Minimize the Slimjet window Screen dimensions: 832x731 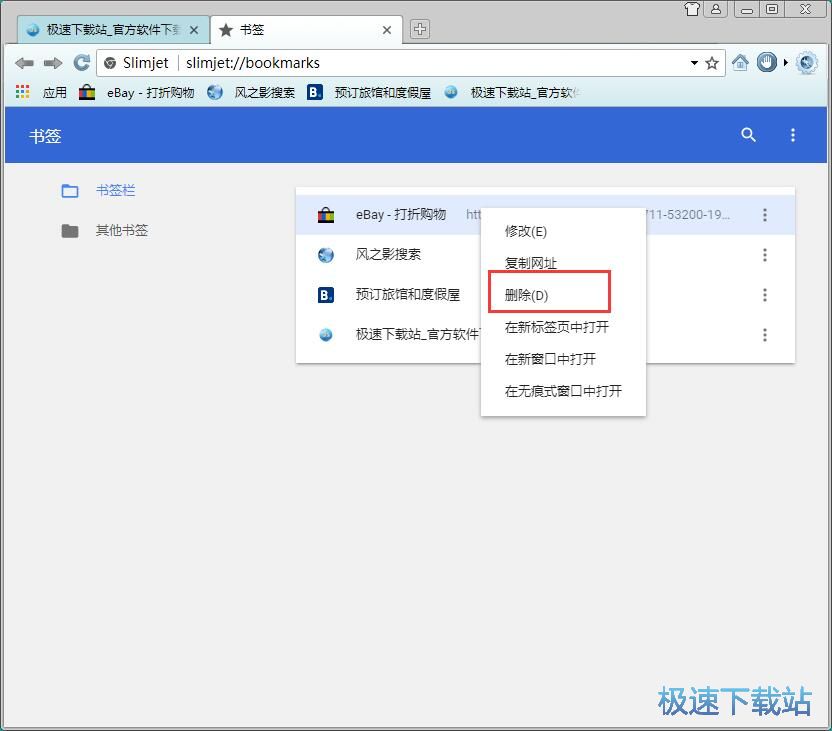[747, 9]
